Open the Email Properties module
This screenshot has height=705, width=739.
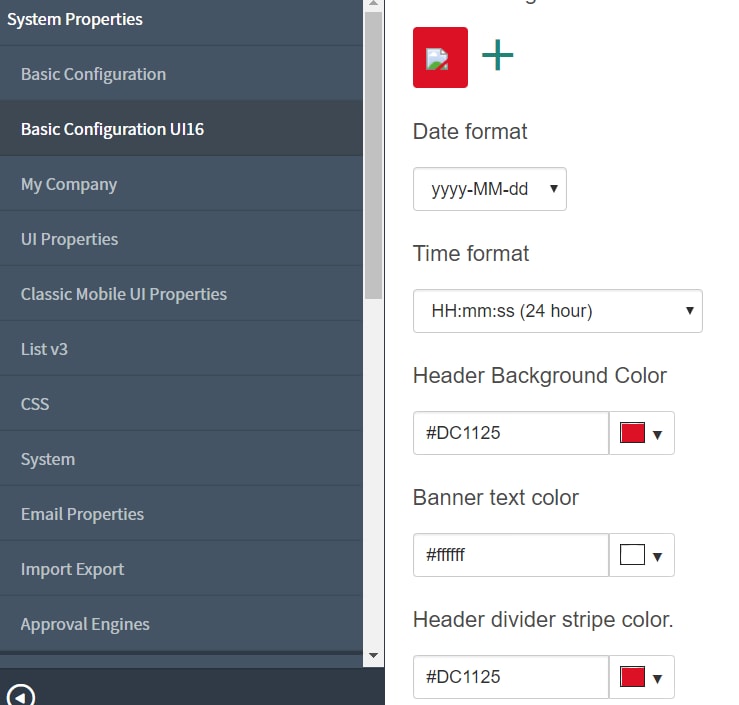click(181, 514)
